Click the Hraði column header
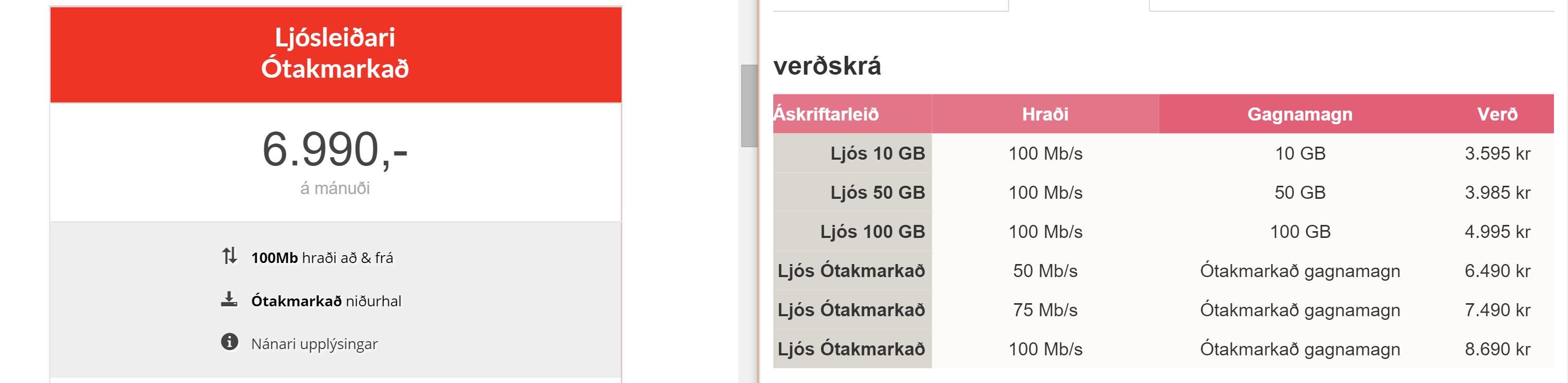 1044,114
